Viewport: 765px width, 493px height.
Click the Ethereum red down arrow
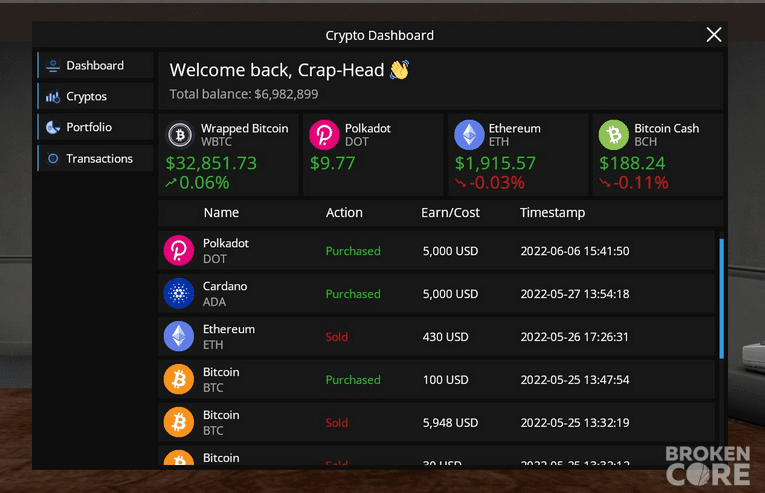pos(461,183)
